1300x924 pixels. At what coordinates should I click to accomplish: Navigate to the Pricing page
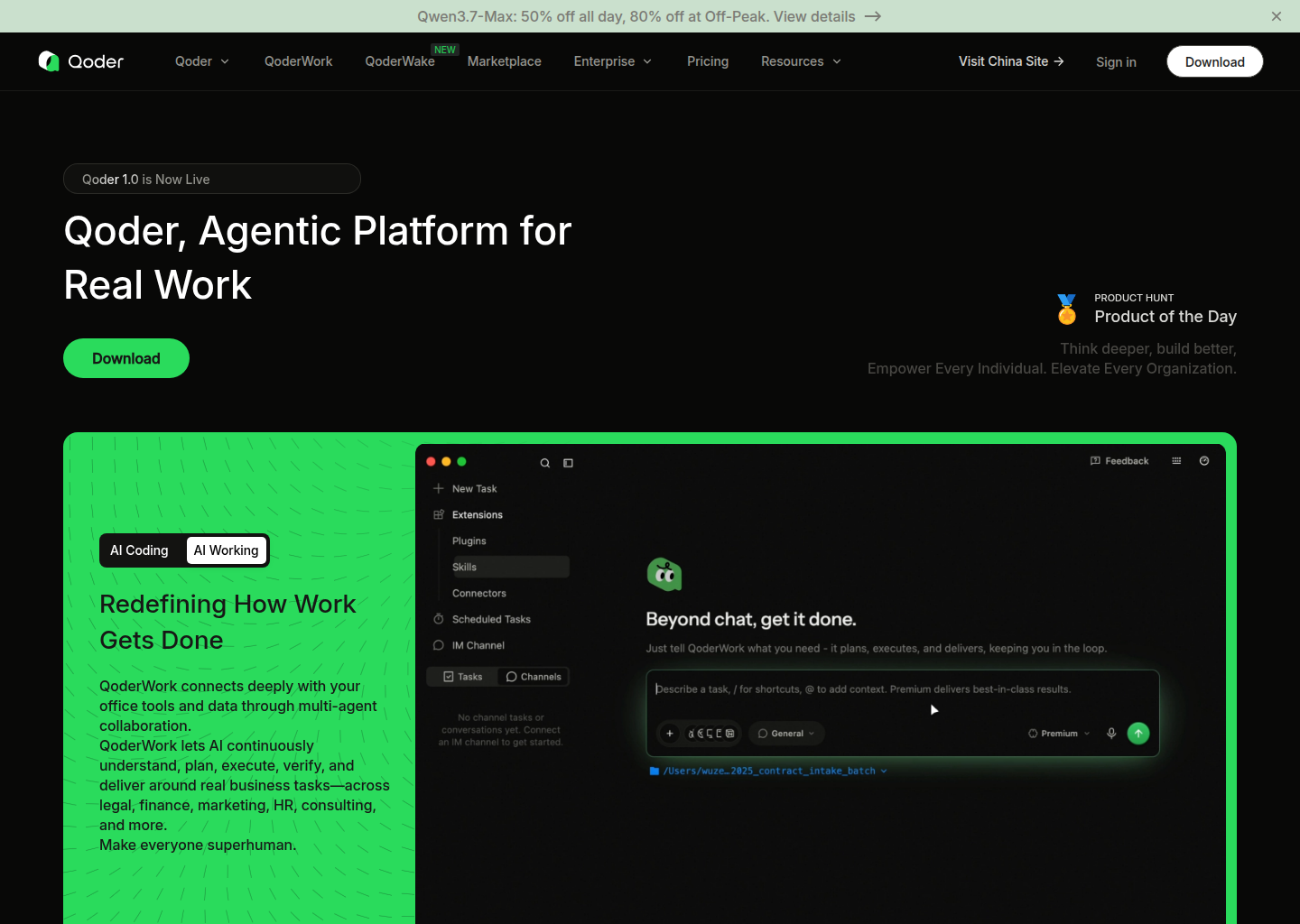point(708,61)
